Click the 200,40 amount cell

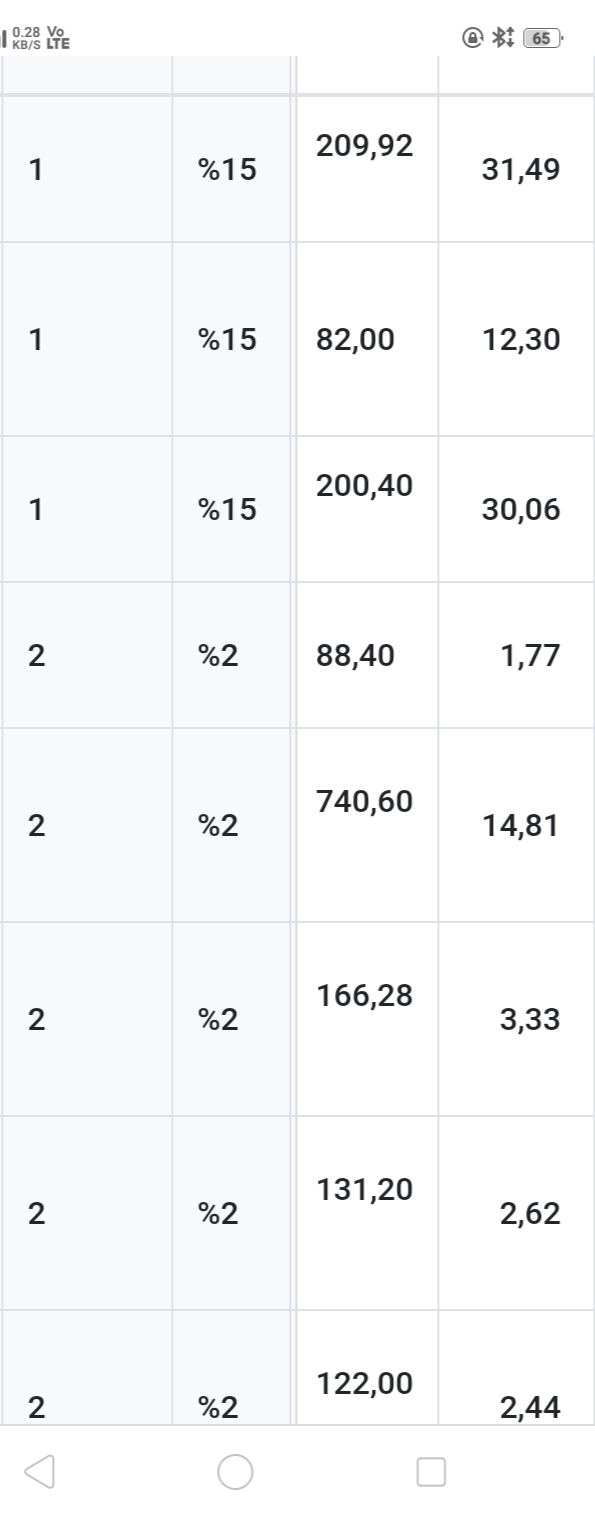tap(367, 509)
